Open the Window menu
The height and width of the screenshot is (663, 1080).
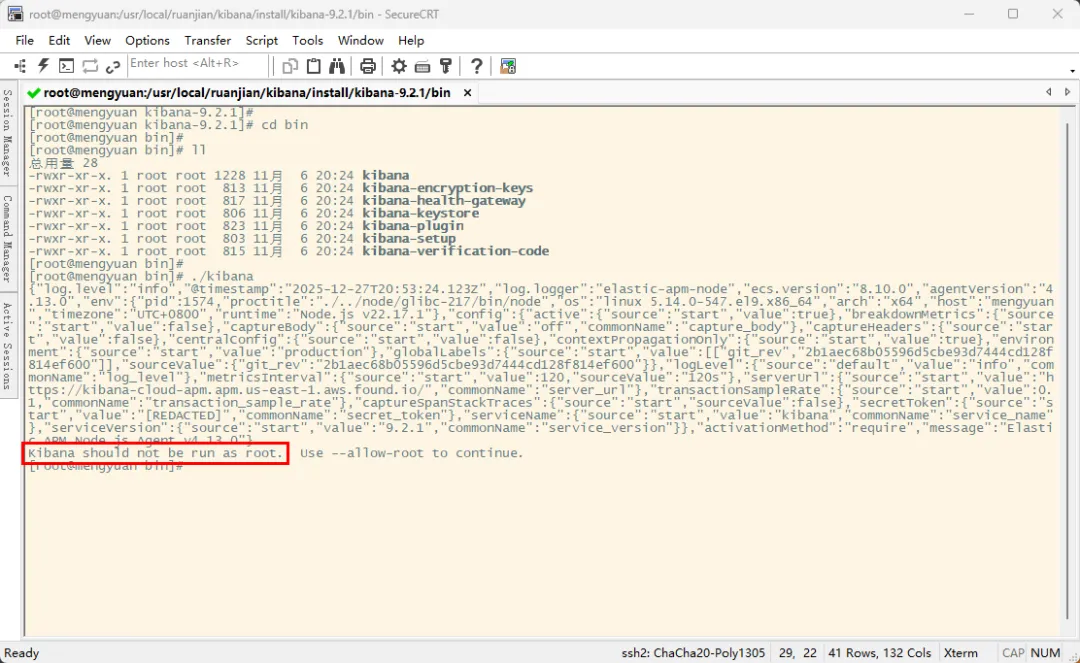pyautogui.click(x=360, y=41)
